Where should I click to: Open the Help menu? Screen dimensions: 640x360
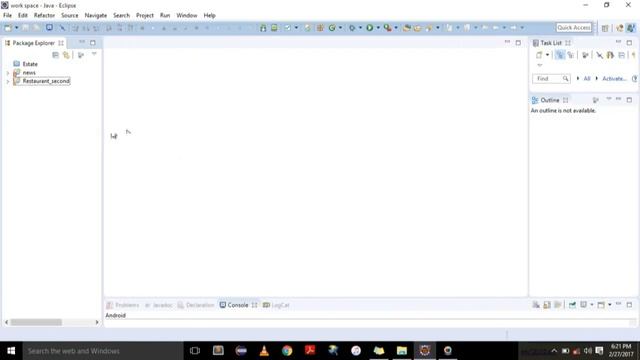[x=209, y=16]
